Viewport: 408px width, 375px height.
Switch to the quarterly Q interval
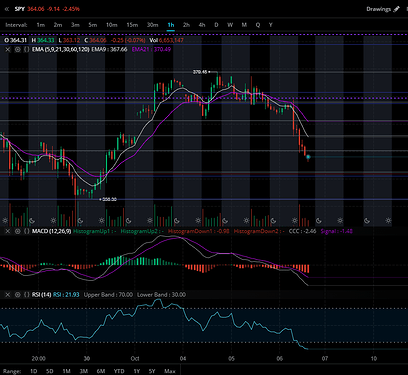pyautogui.click(x=258, y=25)
